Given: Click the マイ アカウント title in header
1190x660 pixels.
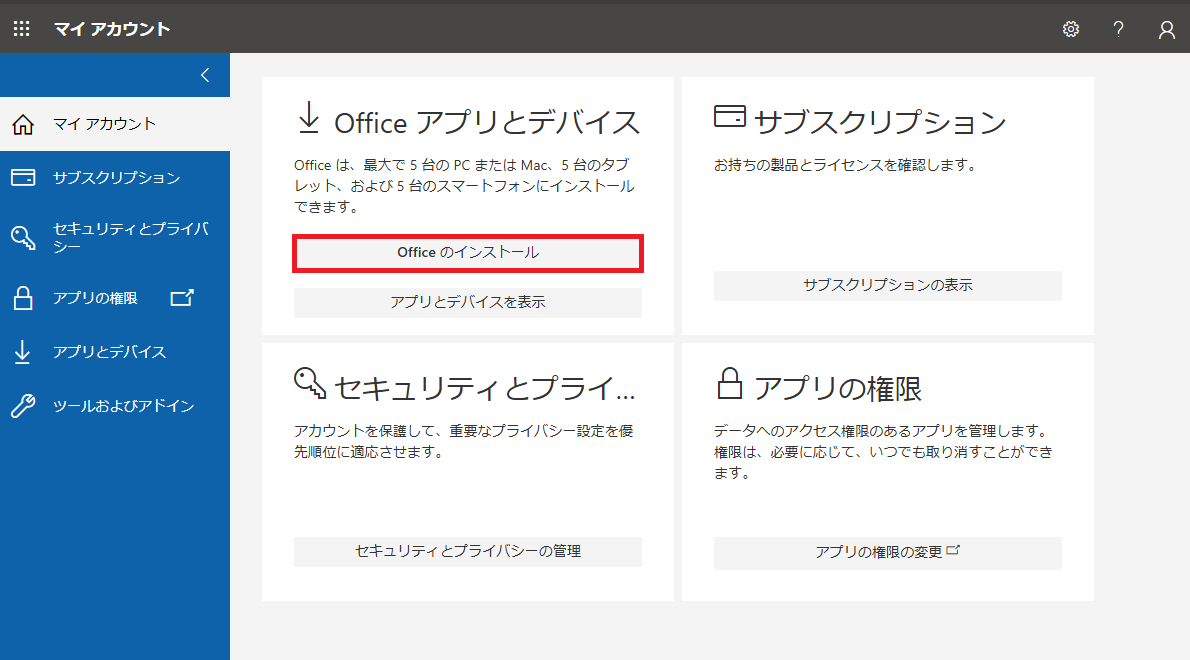Looking at the screenshot, I should click(x=112, y=29).
